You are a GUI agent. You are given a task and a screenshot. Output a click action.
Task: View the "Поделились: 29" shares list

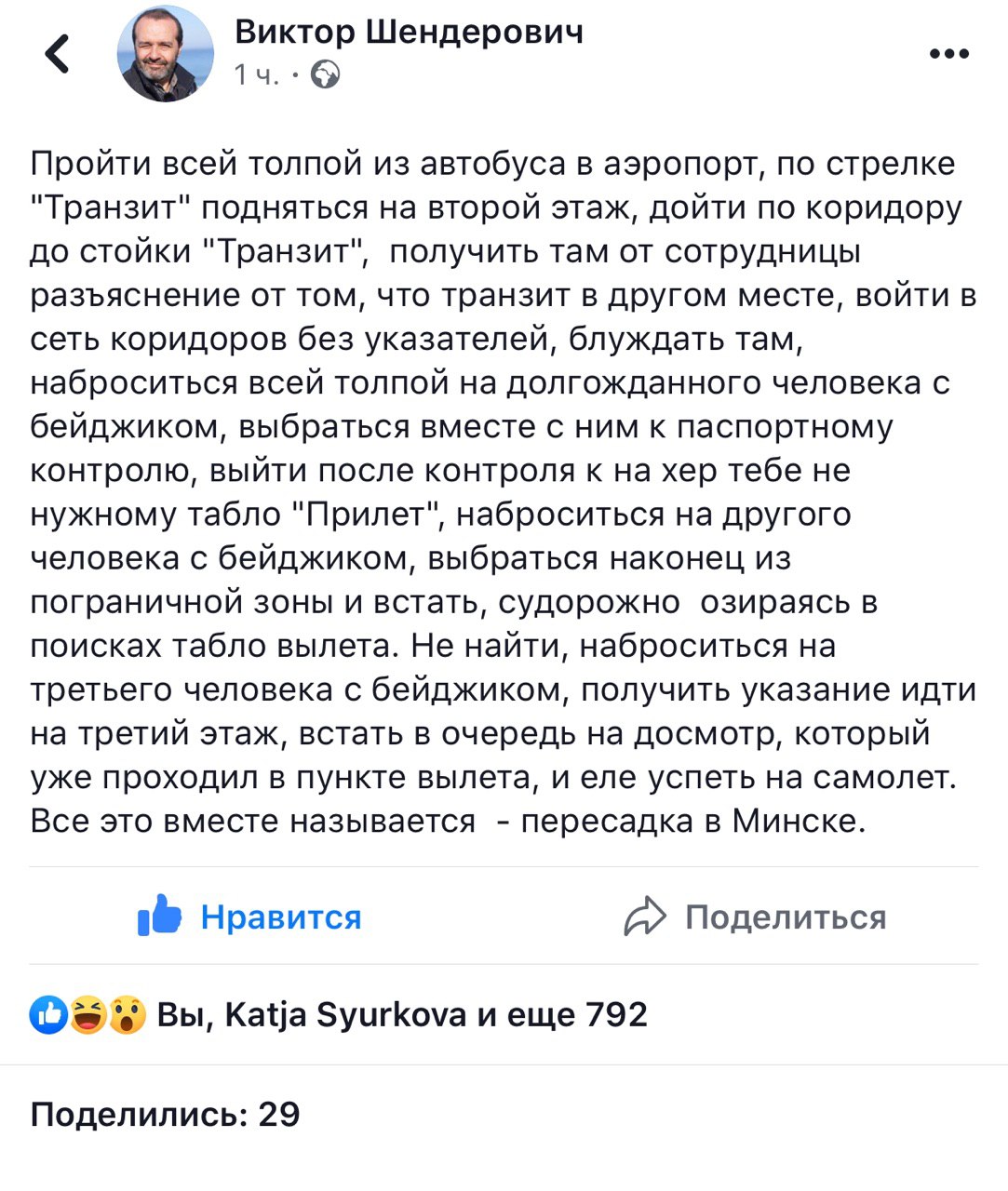165,1114
